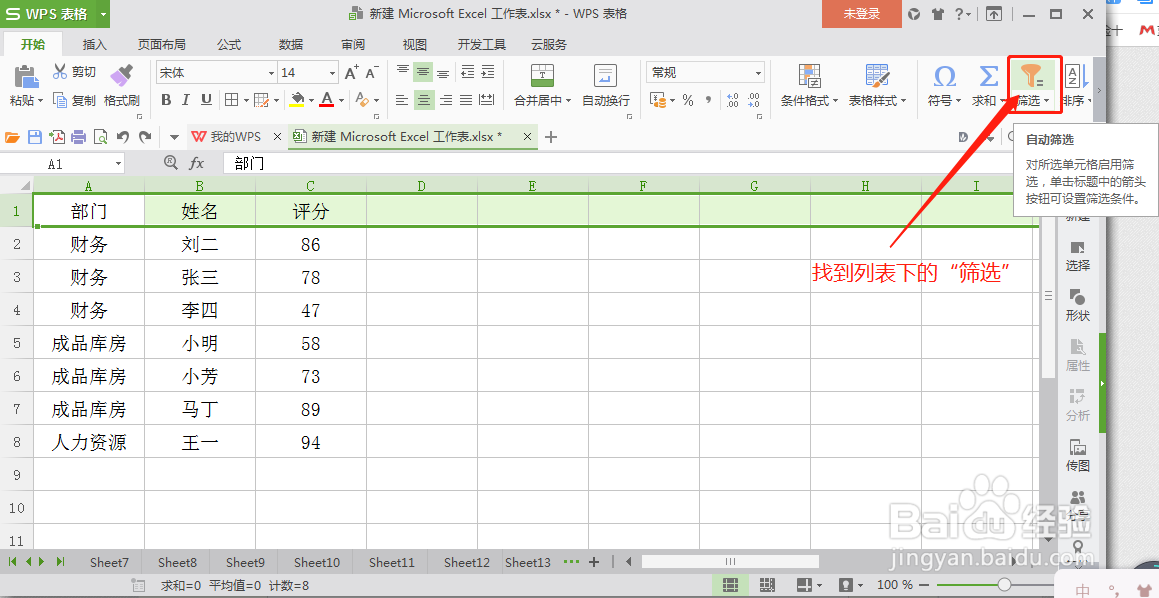
Task: Toggle bold formatting with the B button
Action: pyautogui.click(x=166, y=100)
